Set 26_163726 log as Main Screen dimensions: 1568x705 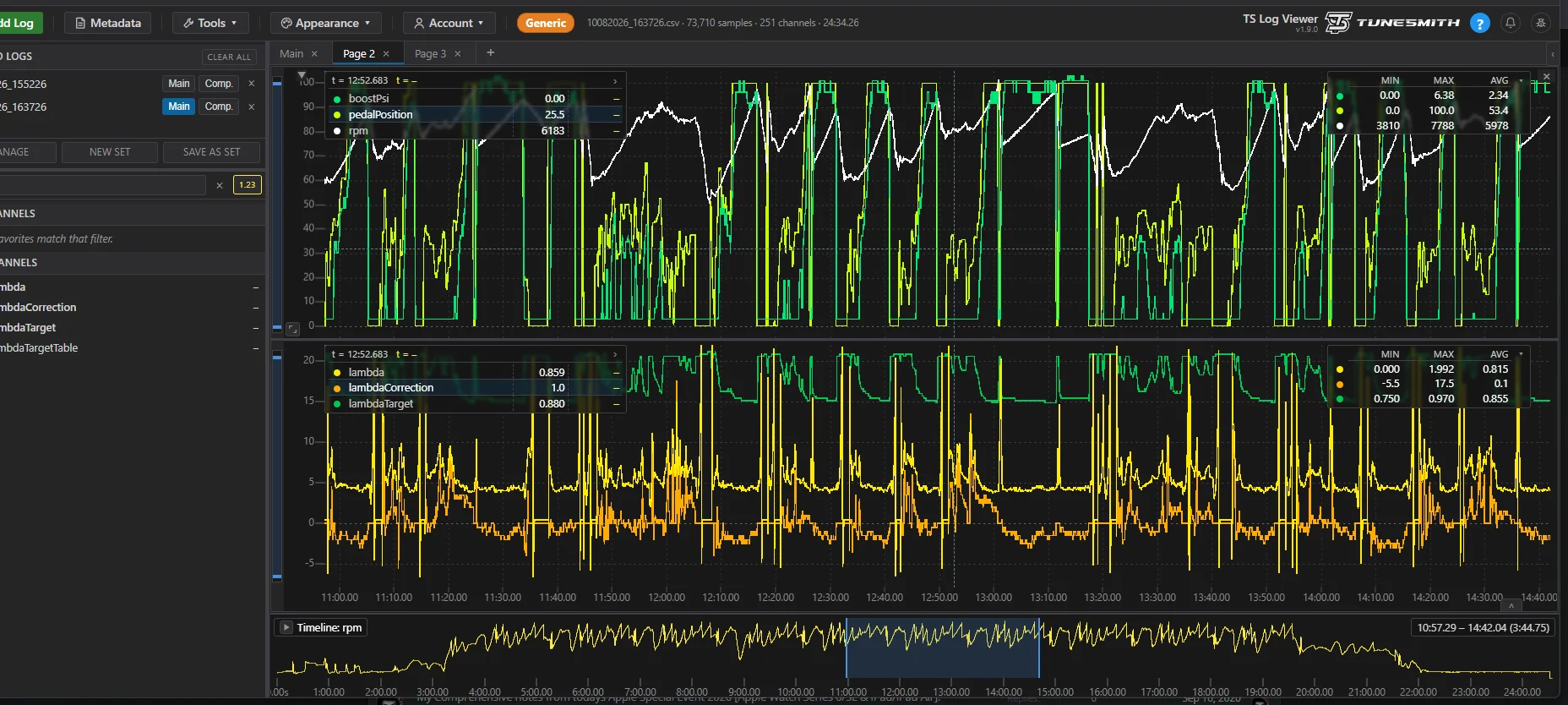[x=179, y=107]
